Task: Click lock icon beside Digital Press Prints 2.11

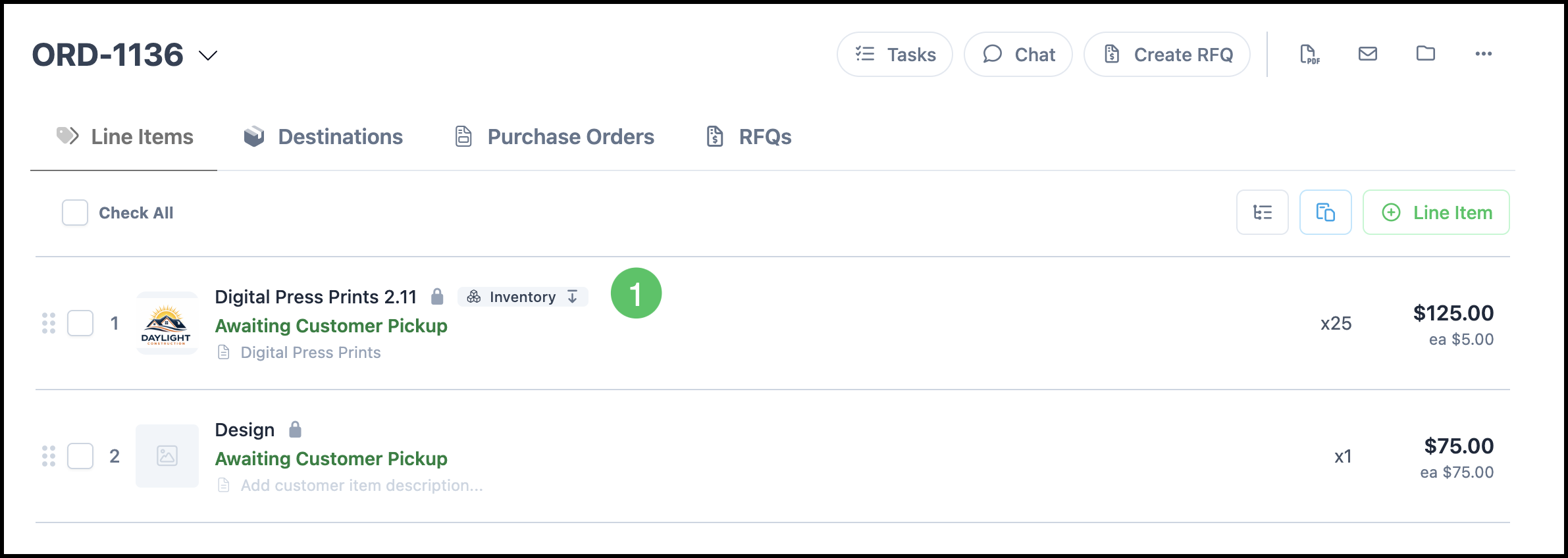Action: (437, 297)
